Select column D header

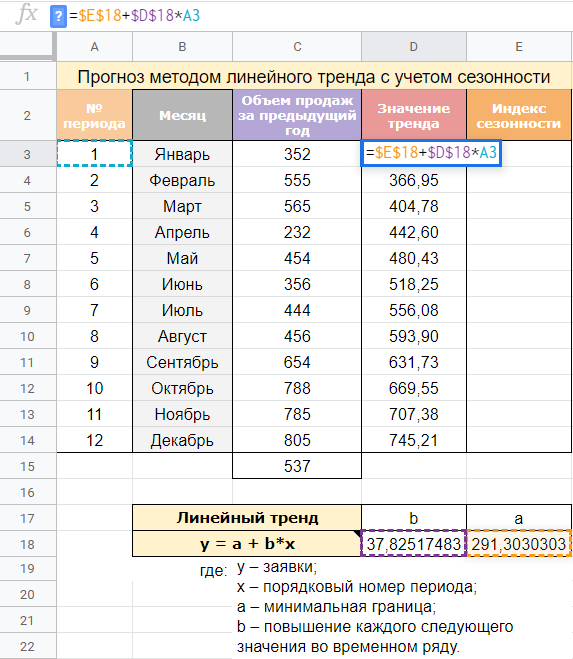(x=414, y=47)
